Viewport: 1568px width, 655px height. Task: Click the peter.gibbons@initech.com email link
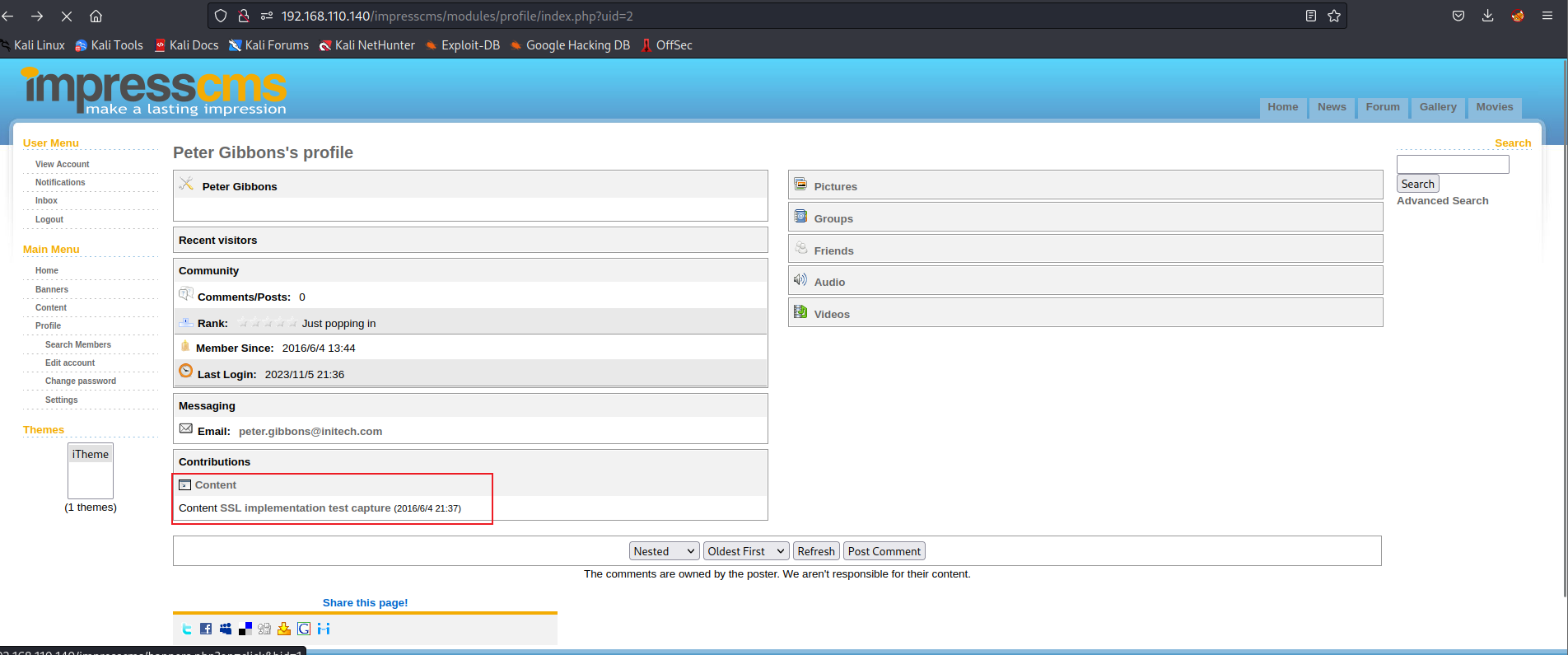[x=310, y=432]
